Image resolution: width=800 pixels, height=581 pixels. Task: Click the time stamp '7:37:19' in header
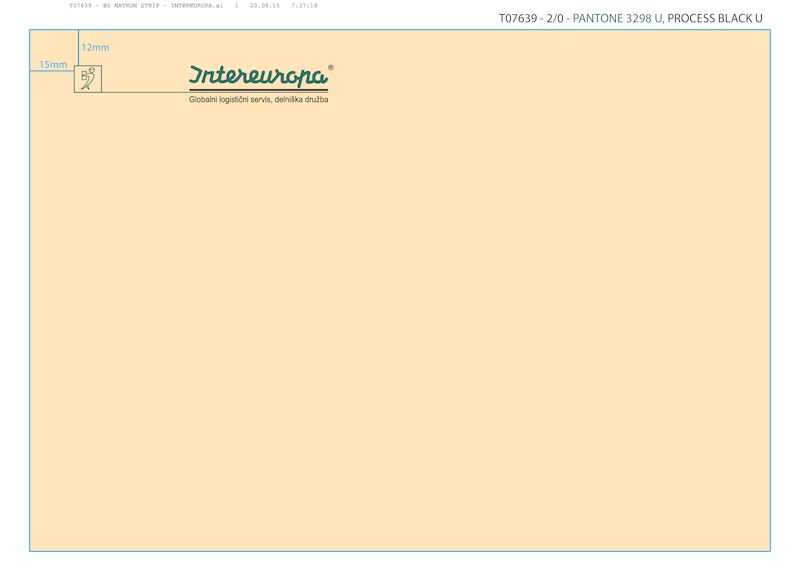(x=304, y=6)
